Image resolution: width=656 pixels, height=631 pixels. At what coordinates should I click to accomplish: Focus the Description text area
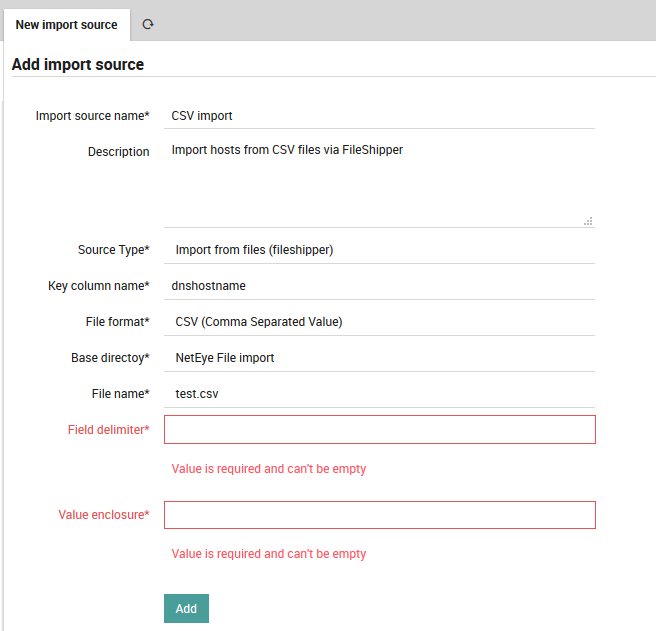click(380, 182)
